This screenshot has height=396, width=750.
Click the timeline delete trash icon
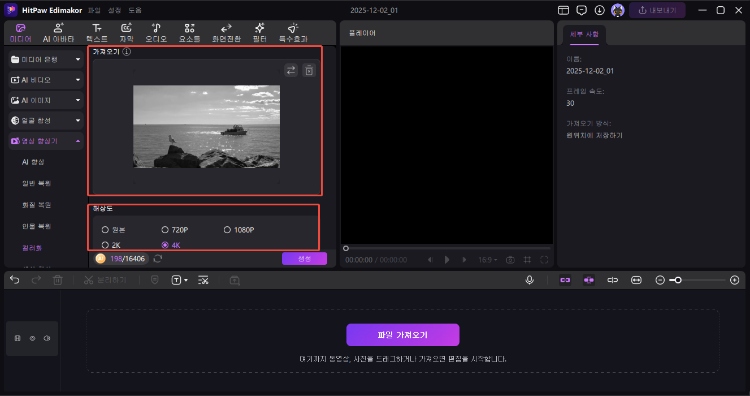tap(57, 280)
